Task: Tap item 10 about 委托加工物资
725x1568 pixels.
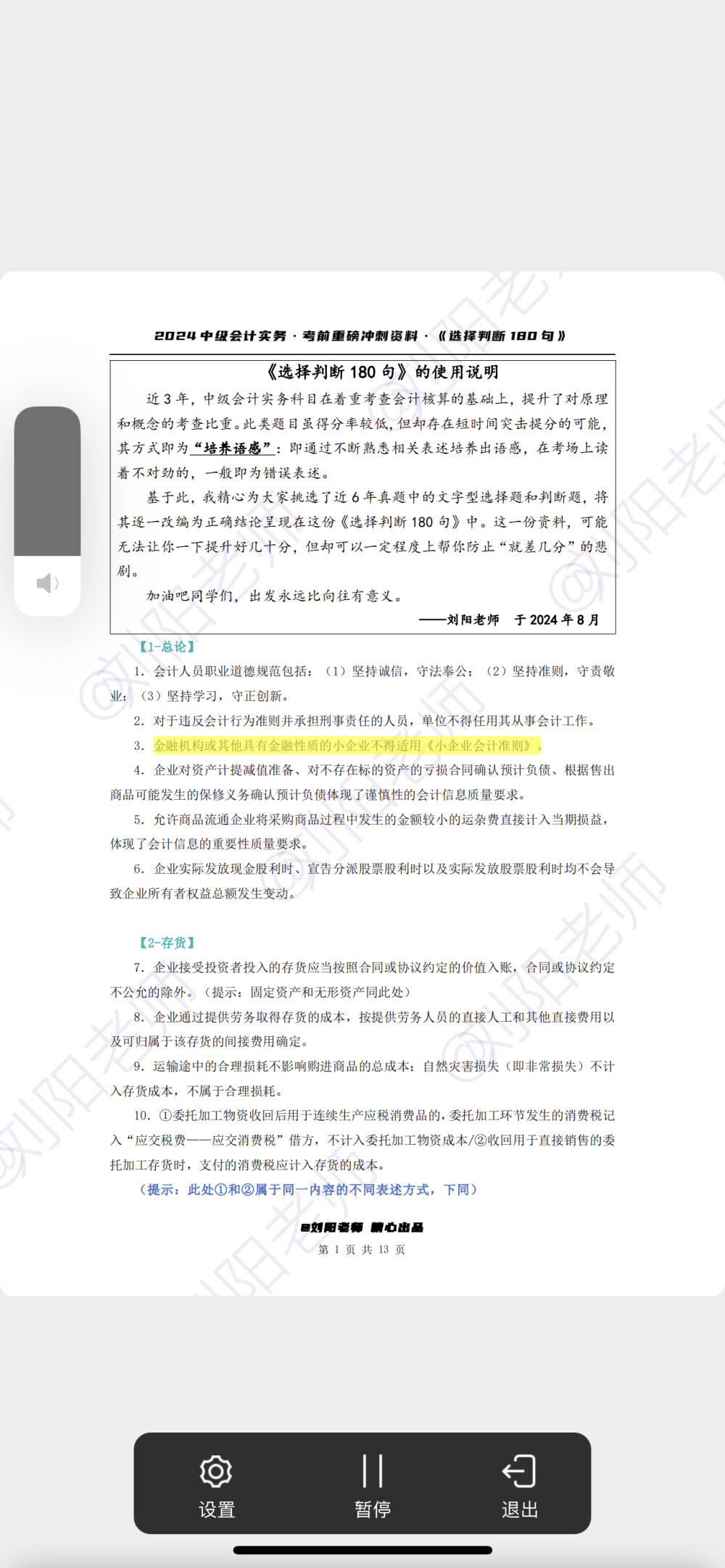Action: 362,1140
